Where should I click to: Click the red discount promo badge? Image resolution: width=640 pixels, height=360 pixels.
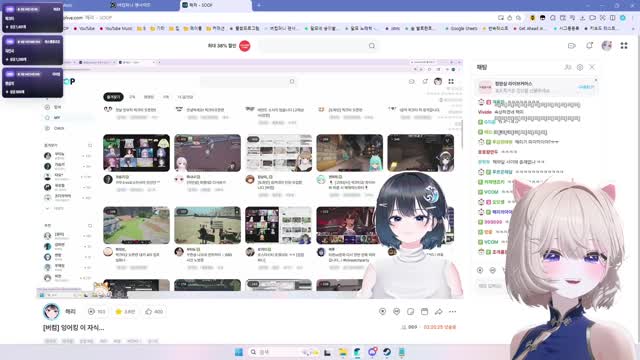[x=244, y=46]
